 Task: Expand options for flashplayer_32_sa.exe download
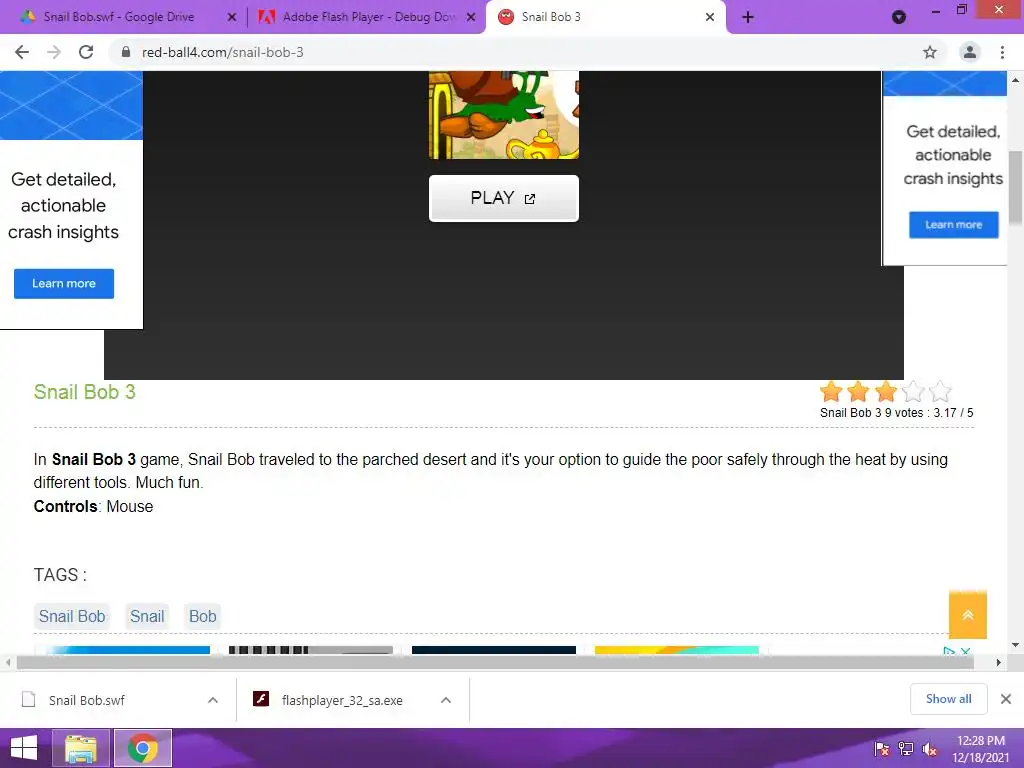coord(446,700)
